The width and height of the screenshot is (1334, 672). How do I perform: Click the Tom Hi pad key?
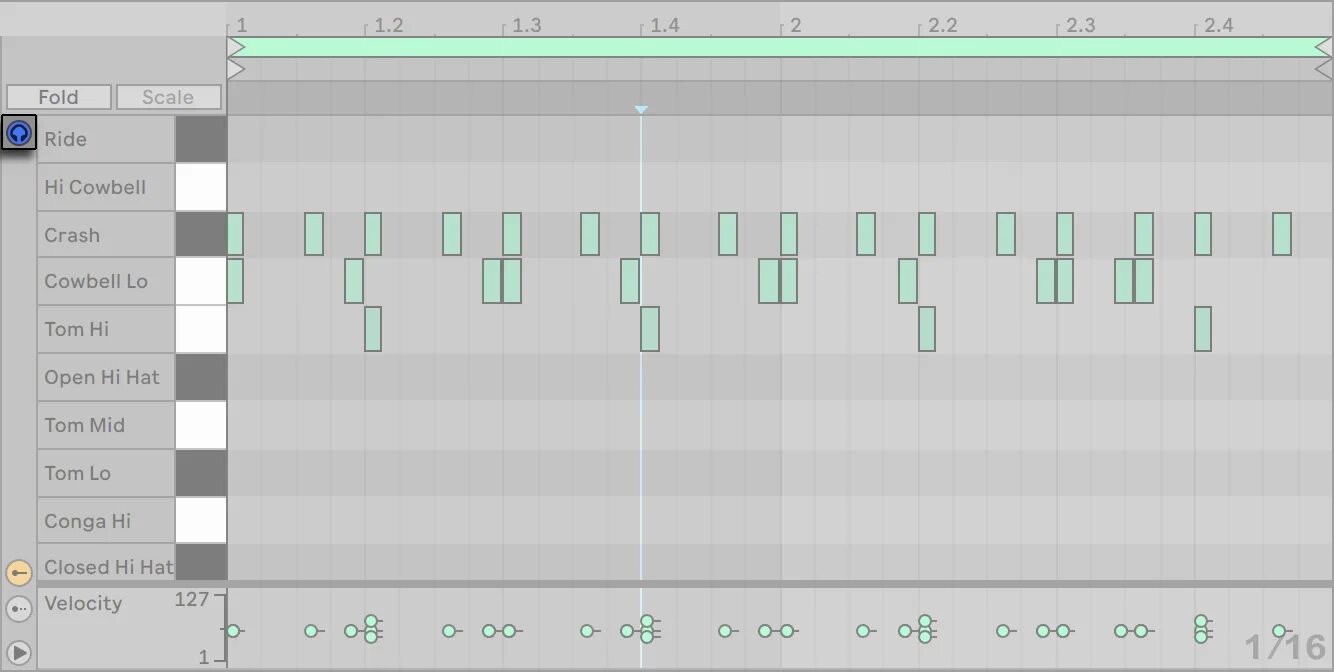click(x=201, y=329)
